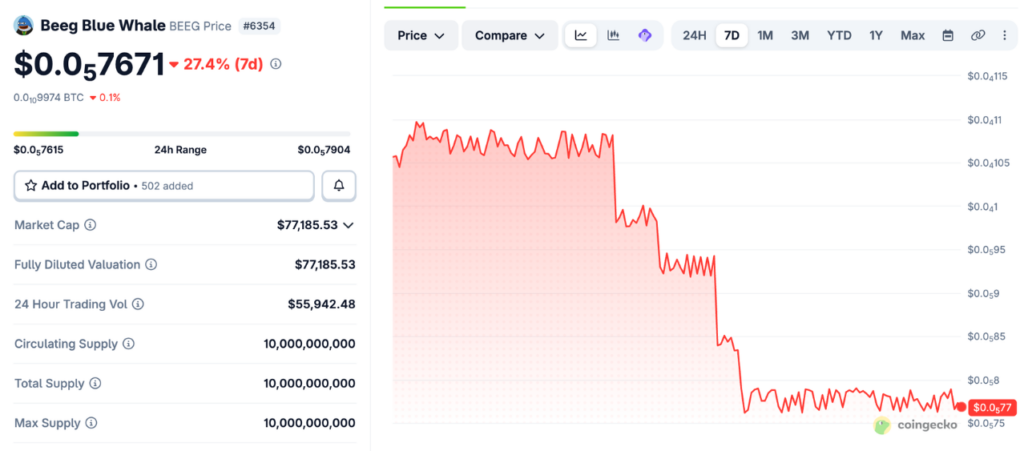
Task: Open the three-dot chart options menu
Action: (1004, 35)
